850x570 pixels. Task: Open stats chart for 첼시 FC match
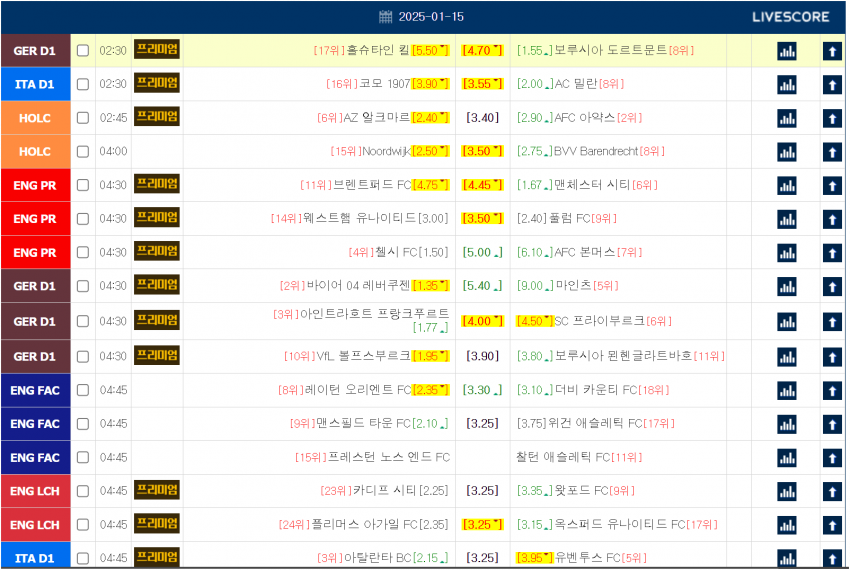787,253
